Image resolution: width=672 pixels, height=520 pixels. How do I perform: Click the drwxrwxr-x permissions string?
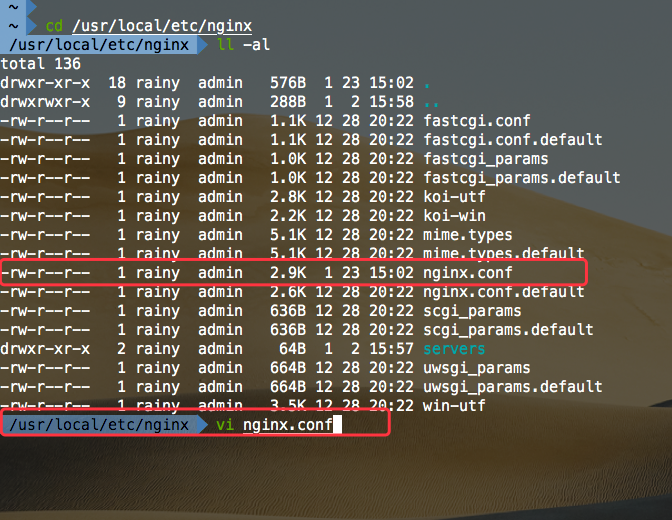(45, 102)
